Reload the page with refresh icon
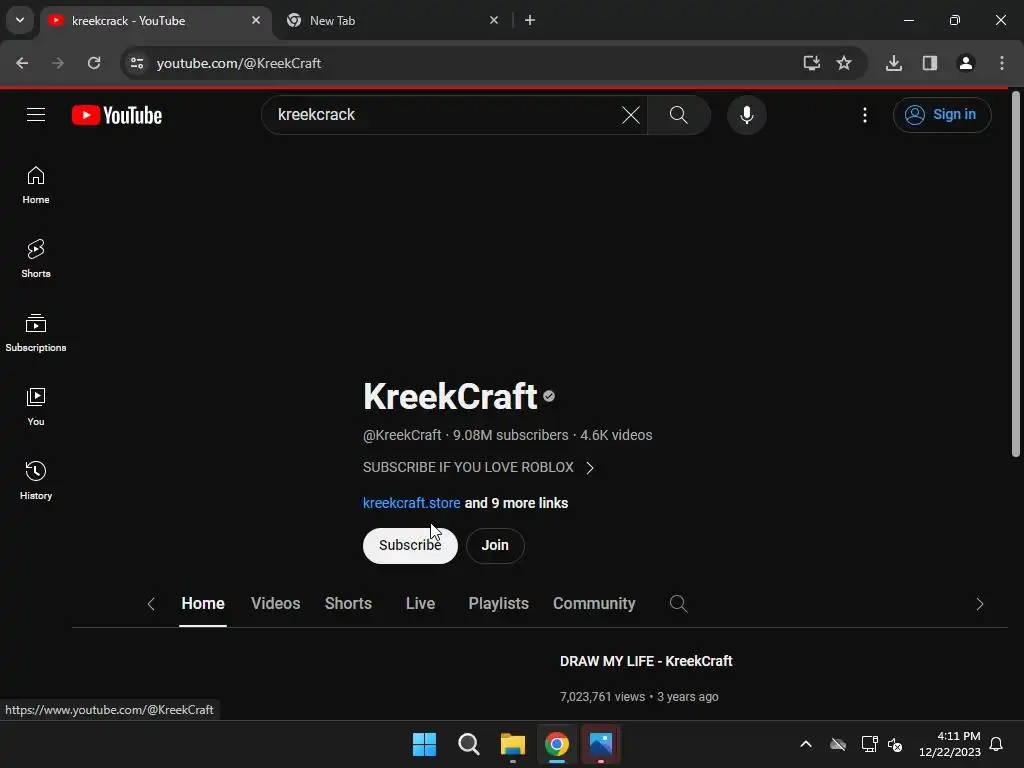The image size is (1024, 768). [x=94, y=63]
